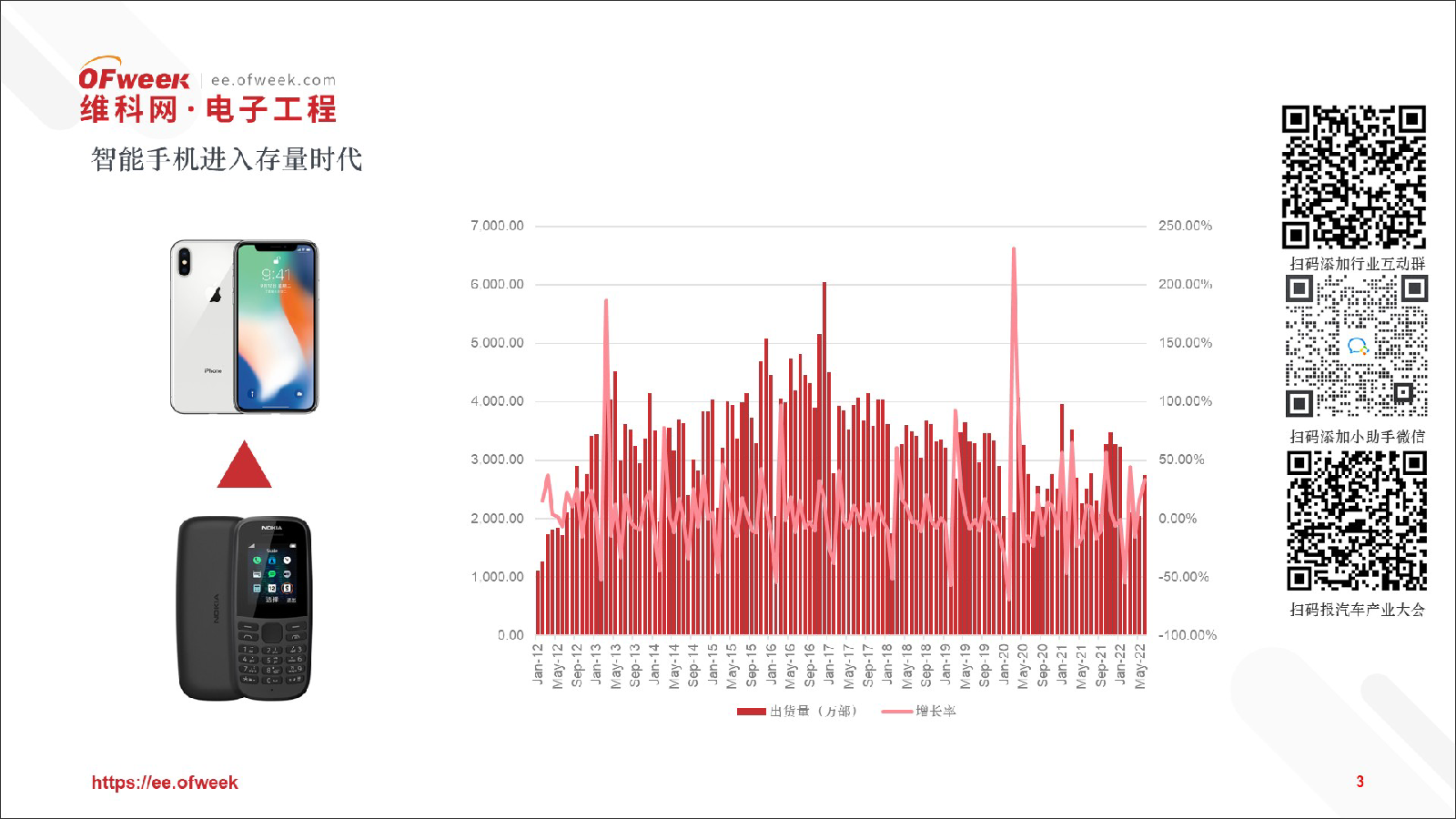The width and height of the screenshot is (1456, 819).
Task: Click the top QR code for 行业互动群
Action: 1354,177
